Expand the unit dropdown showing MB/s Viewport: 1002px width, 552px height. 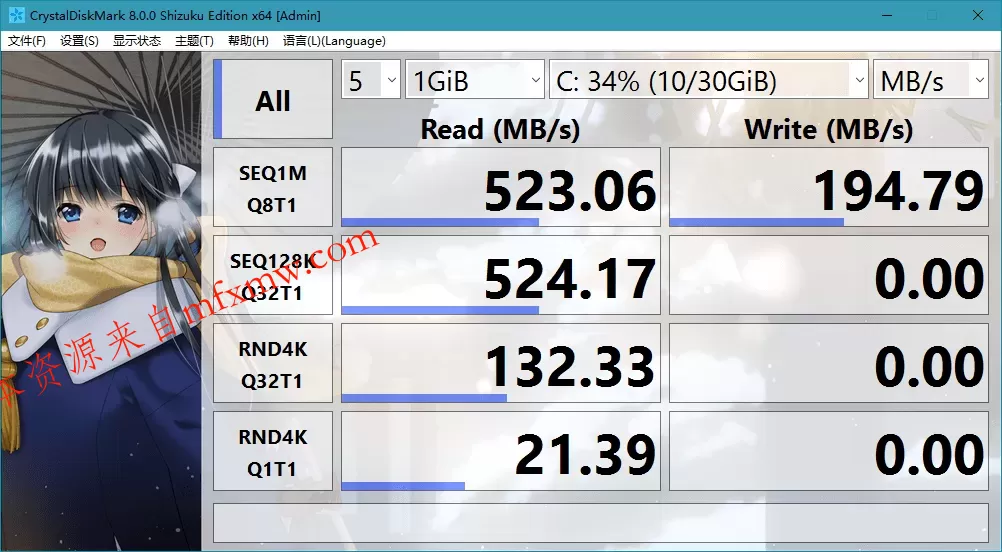[x=931, y=79]
